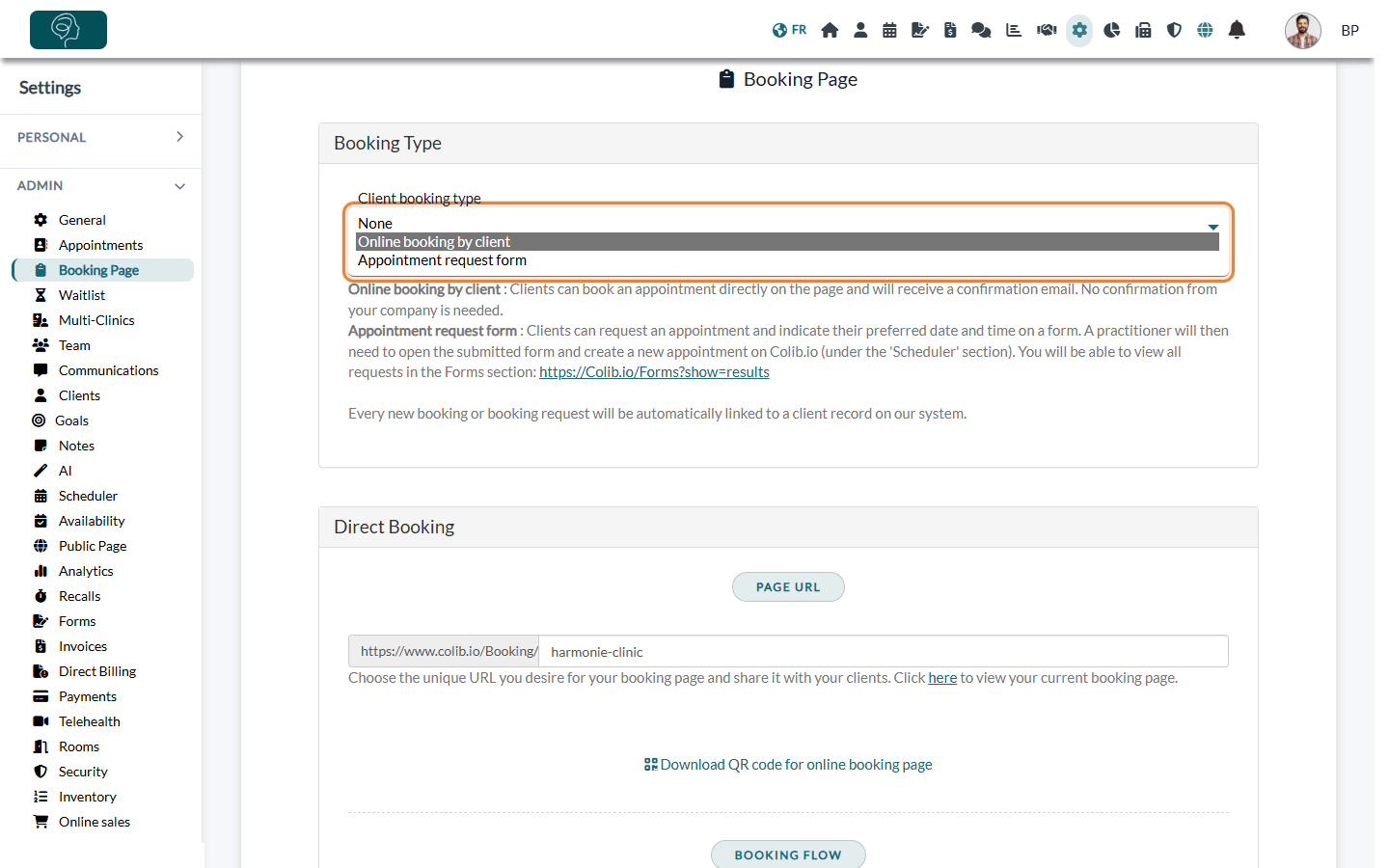Open the Client booking type dropdown arrow
The image size is (1389, 868).
tap(1213, 227)
